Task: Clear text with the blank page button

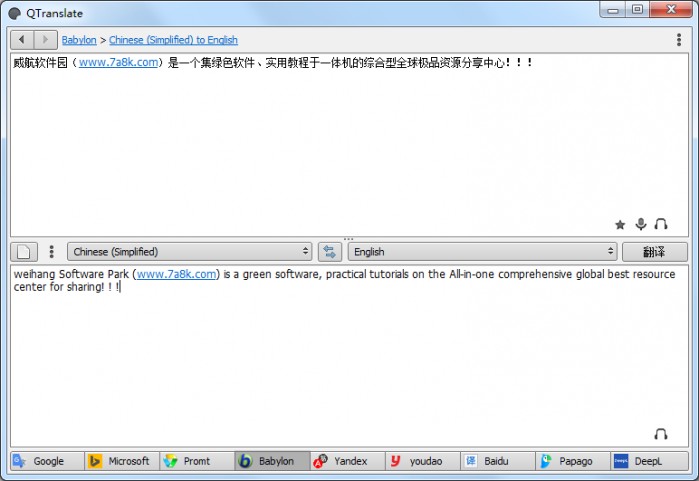Action: [x=24, y=252]
